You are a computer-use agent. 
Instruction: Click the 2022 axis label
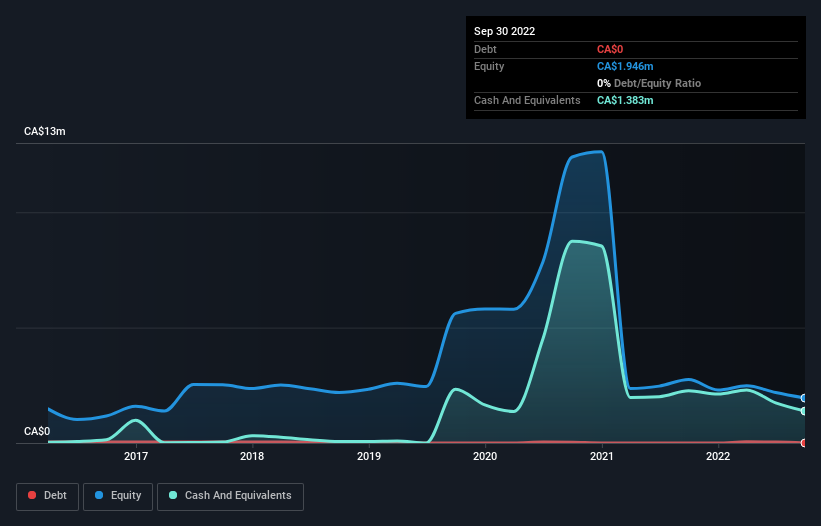click(x=718, y=456)
